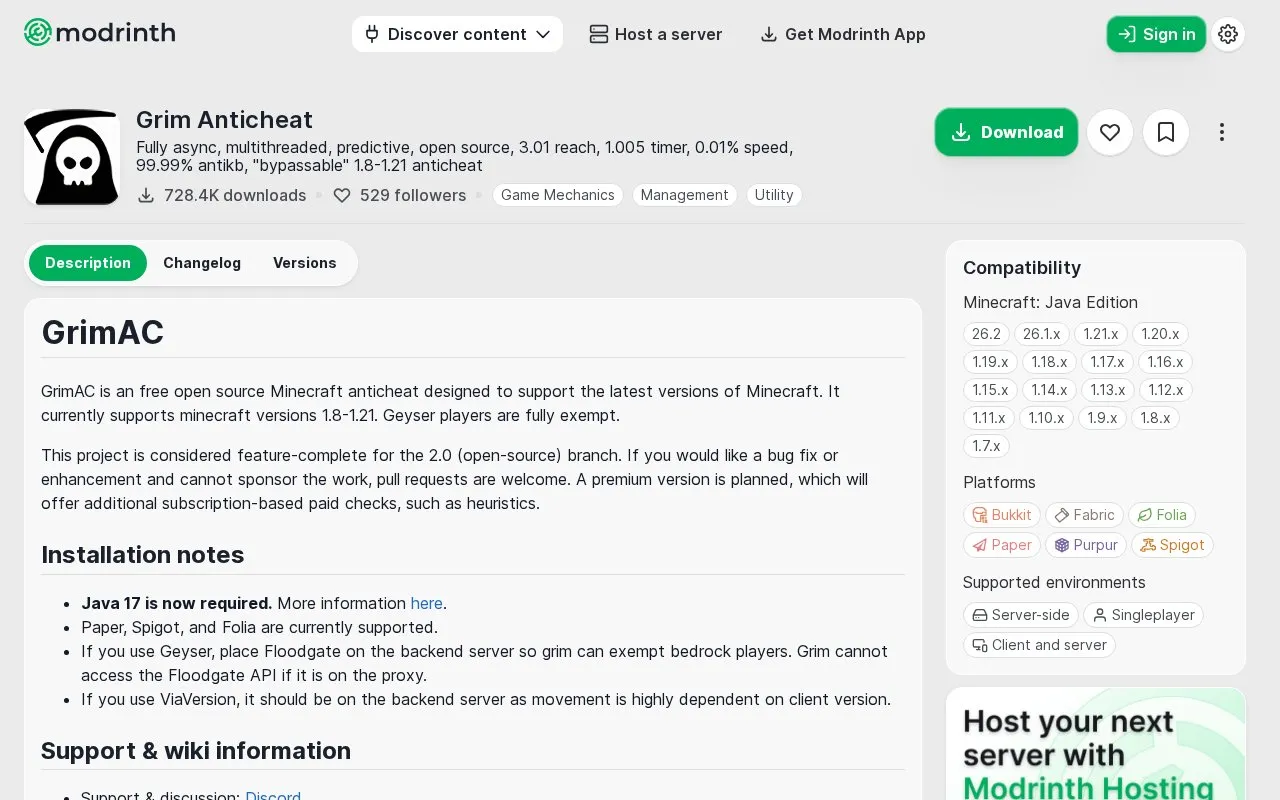Viewport: 1280px width, 800px height.
Task: Click the 728.4K downloads count
Action: tap(222, 195)
